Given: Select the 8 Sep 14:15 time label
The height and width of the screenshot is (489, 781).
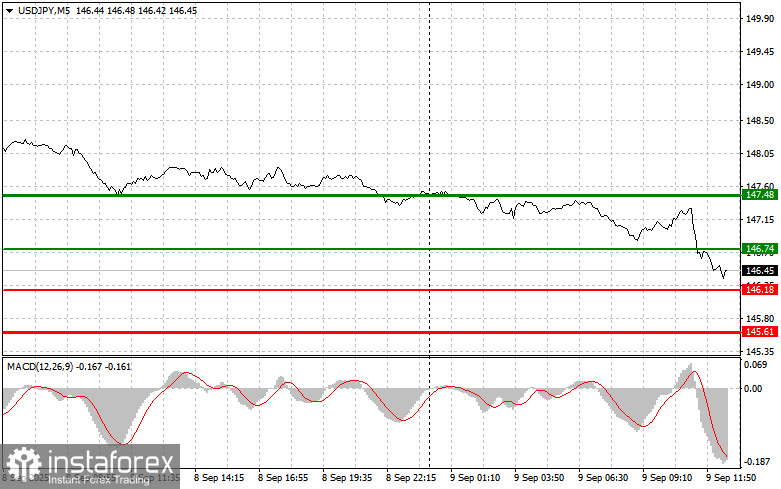Looking at the screenshot, I should (x=219, y=478).
